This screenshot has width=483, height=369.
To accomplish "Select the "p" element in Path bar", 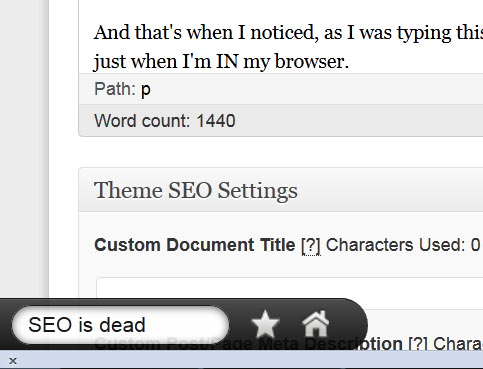I will click(x=146, y=89).
